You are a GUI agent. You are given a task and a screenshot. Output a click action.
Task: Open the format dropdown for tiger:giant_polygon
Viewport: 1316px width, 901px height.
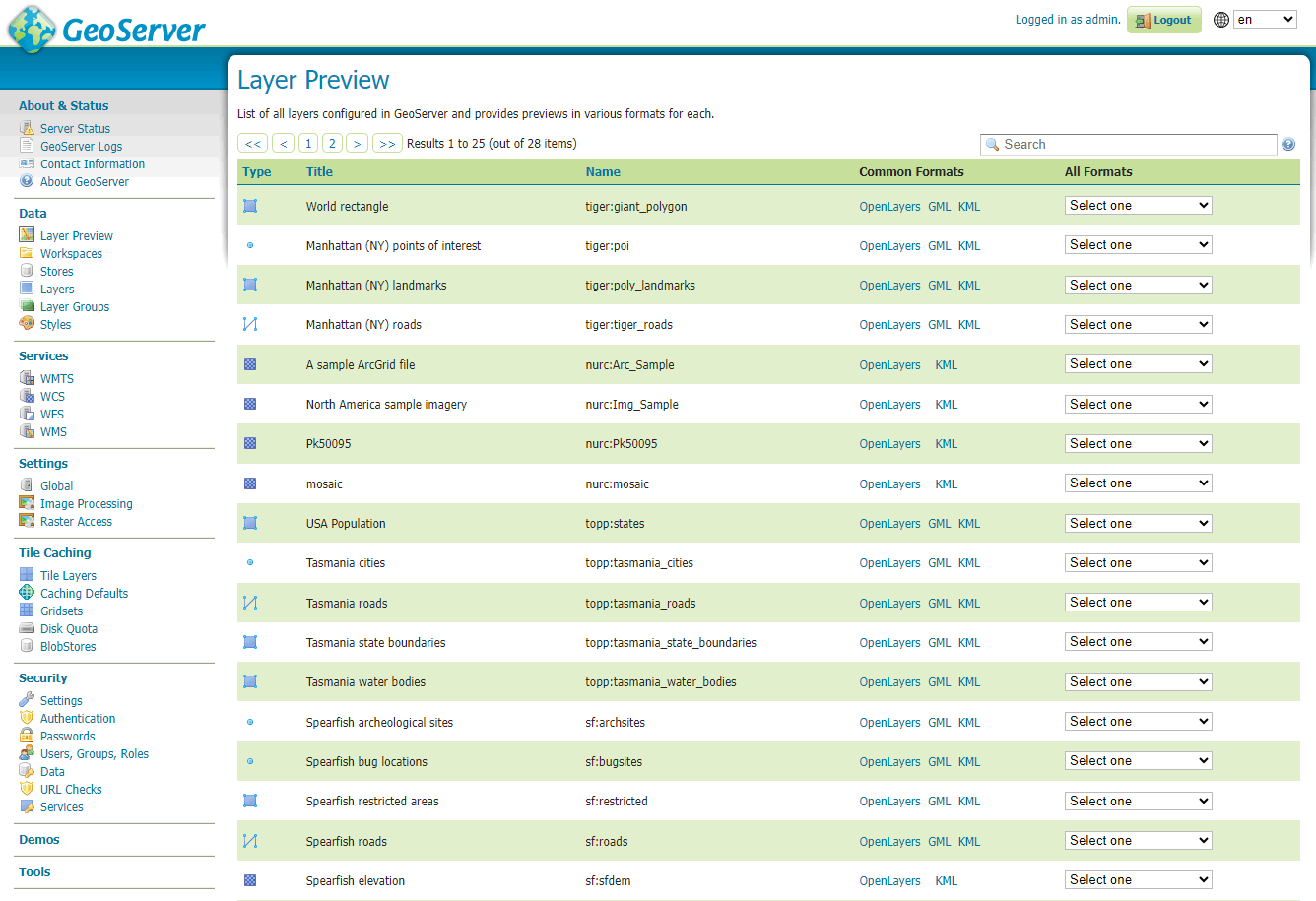click(x=1138, y=205)
